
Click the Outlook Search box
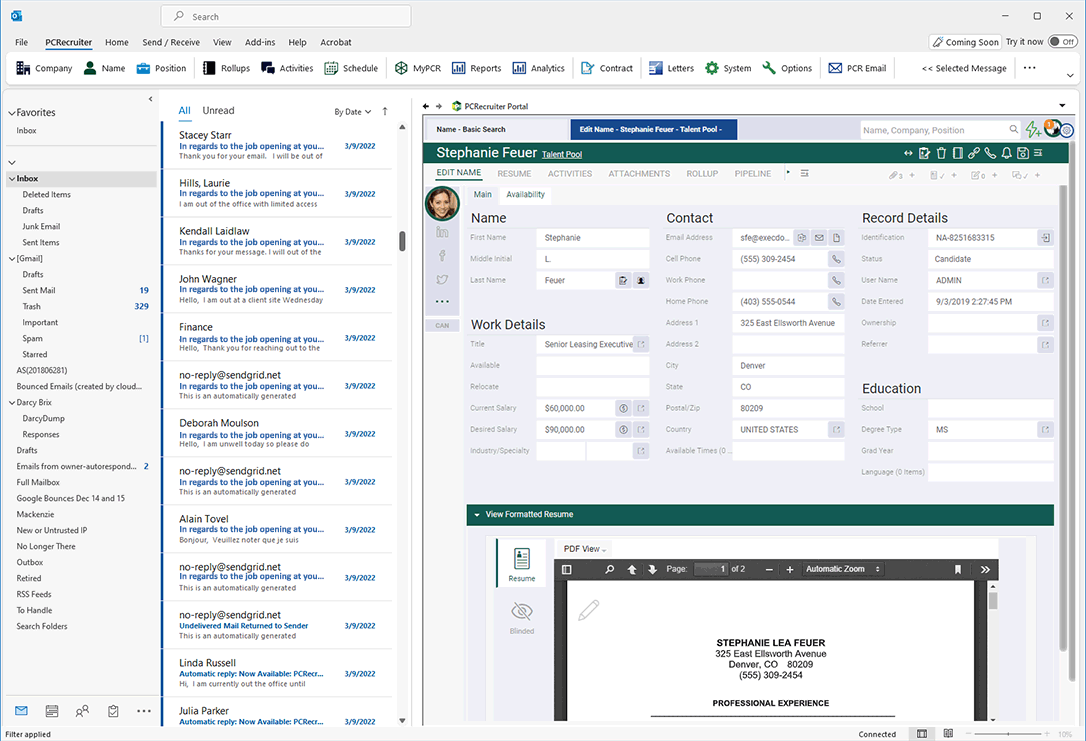286,17
